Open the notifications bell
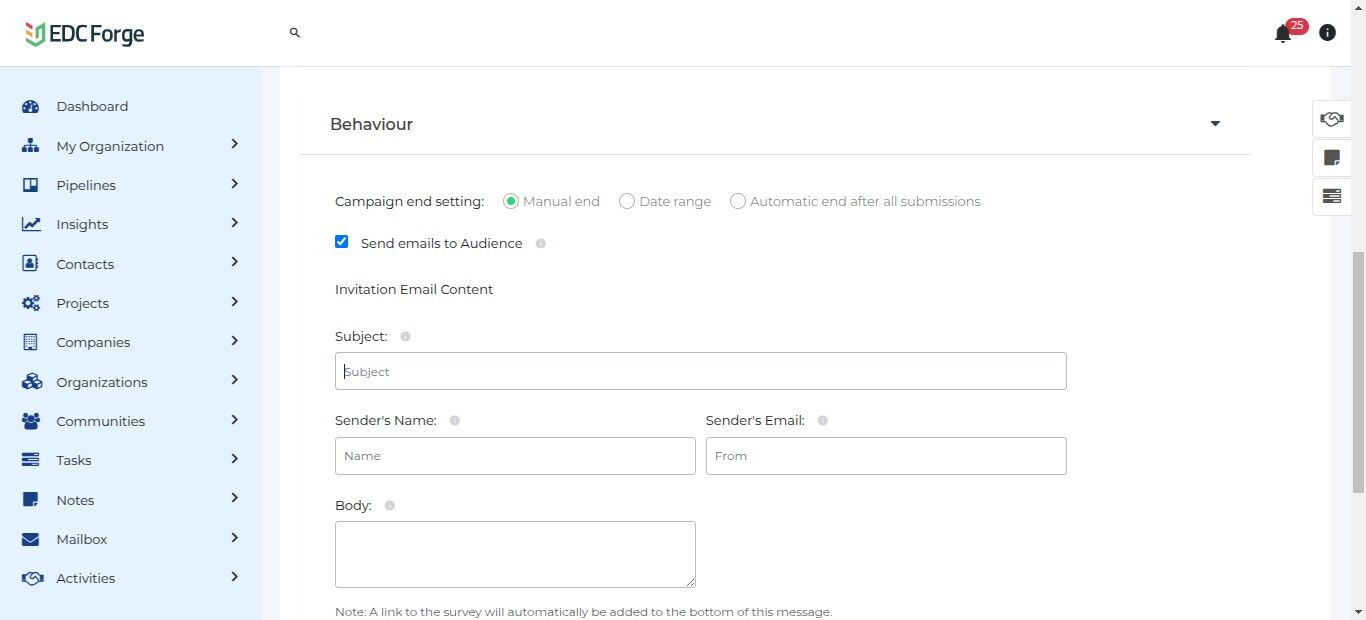Screen dimensions: 1366x620 [1283, 34]
